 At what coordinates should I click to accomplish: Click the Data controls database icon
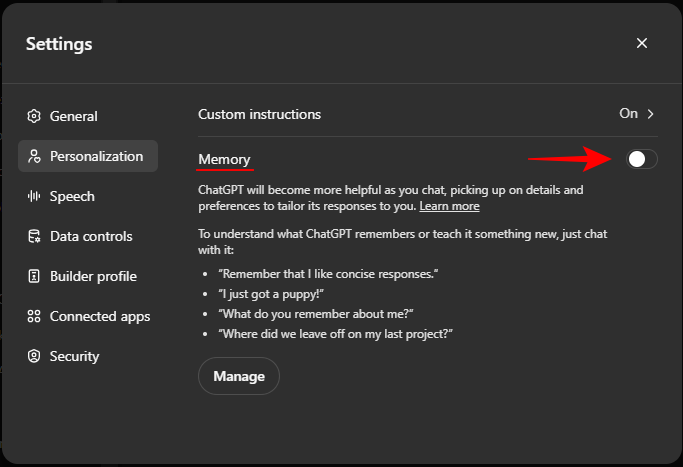[34, 236]
